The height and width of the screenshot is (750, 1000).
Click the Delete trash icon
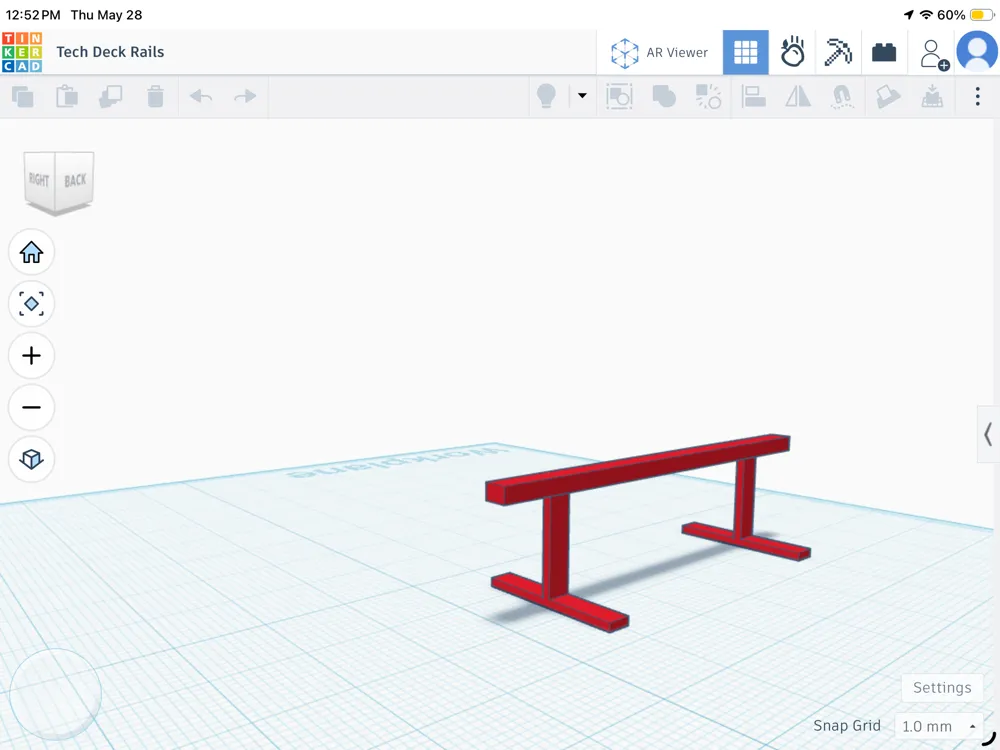click(x=155, y=96)
